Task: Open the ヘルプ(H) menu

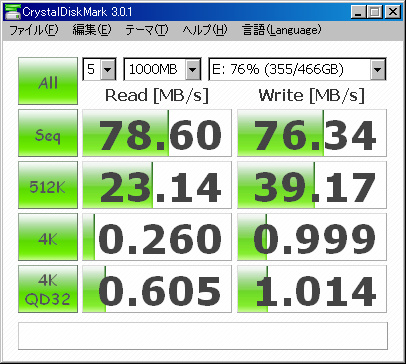Action: pyautogui.click(x=205, y=30)
